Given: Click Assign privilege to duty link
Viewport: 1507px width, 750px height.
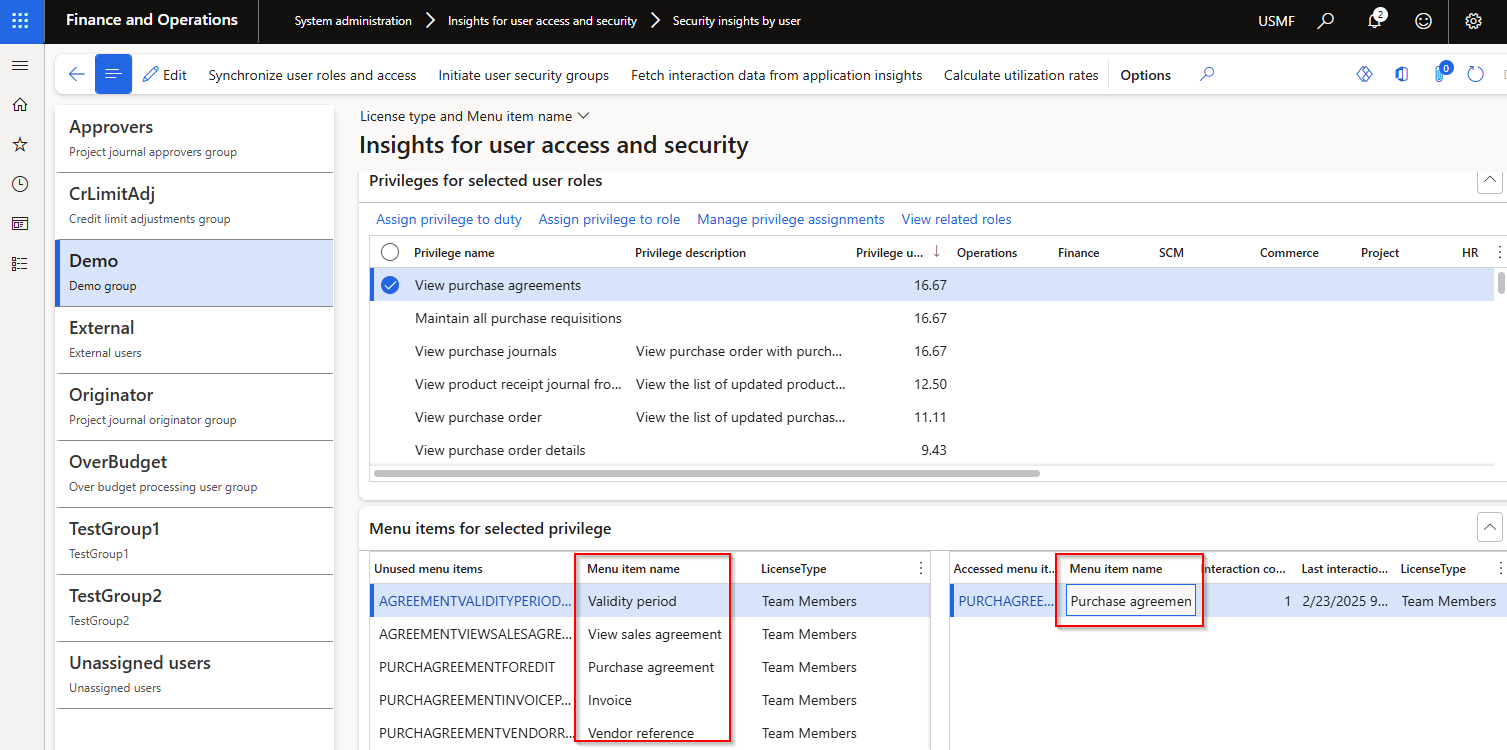Looking at the screenshot, I should [449, 220].
